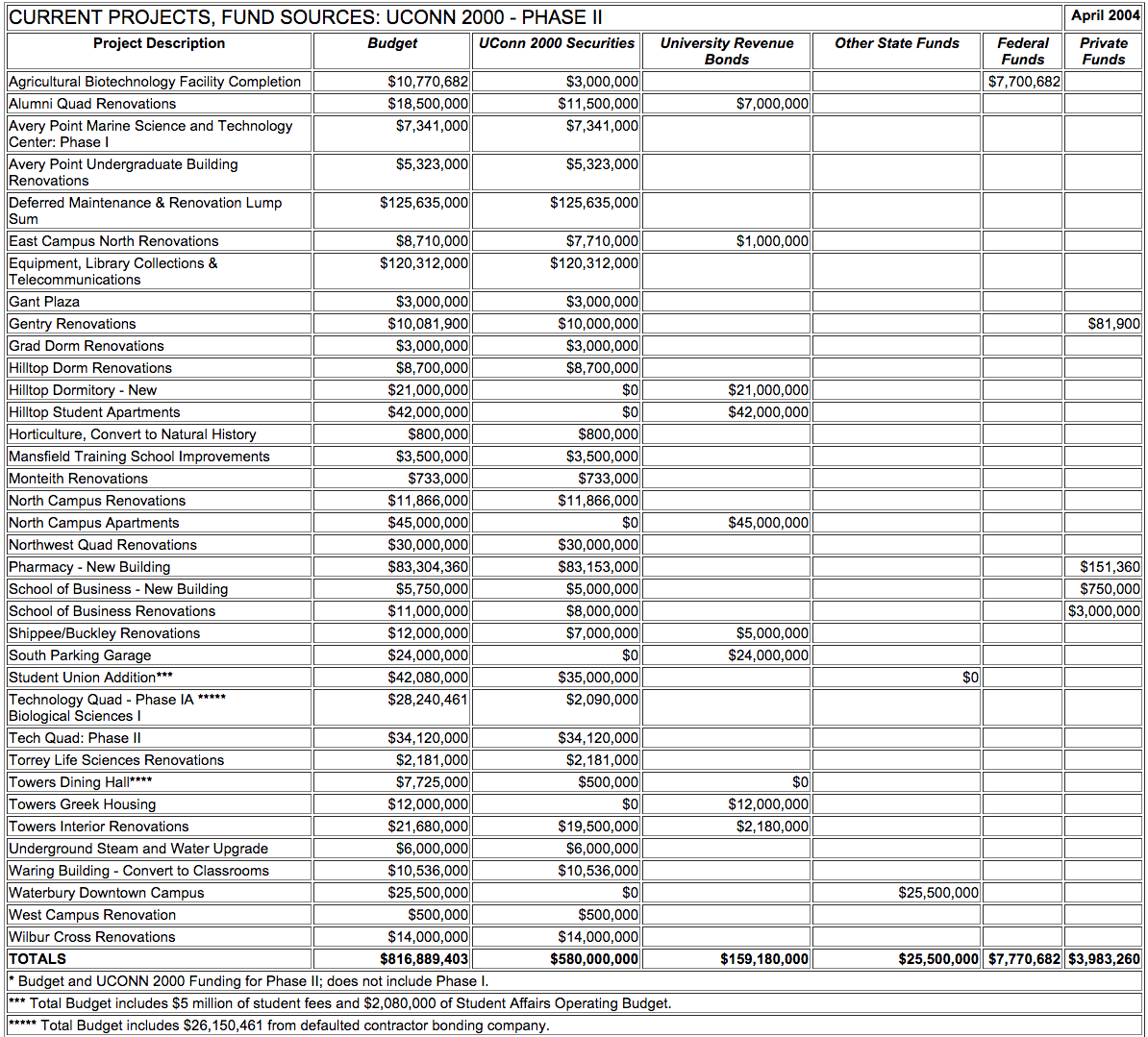Select the $7,700,682 federal funds amount
Viewport: 1148px width, 1037px height.
point(1024,82)
